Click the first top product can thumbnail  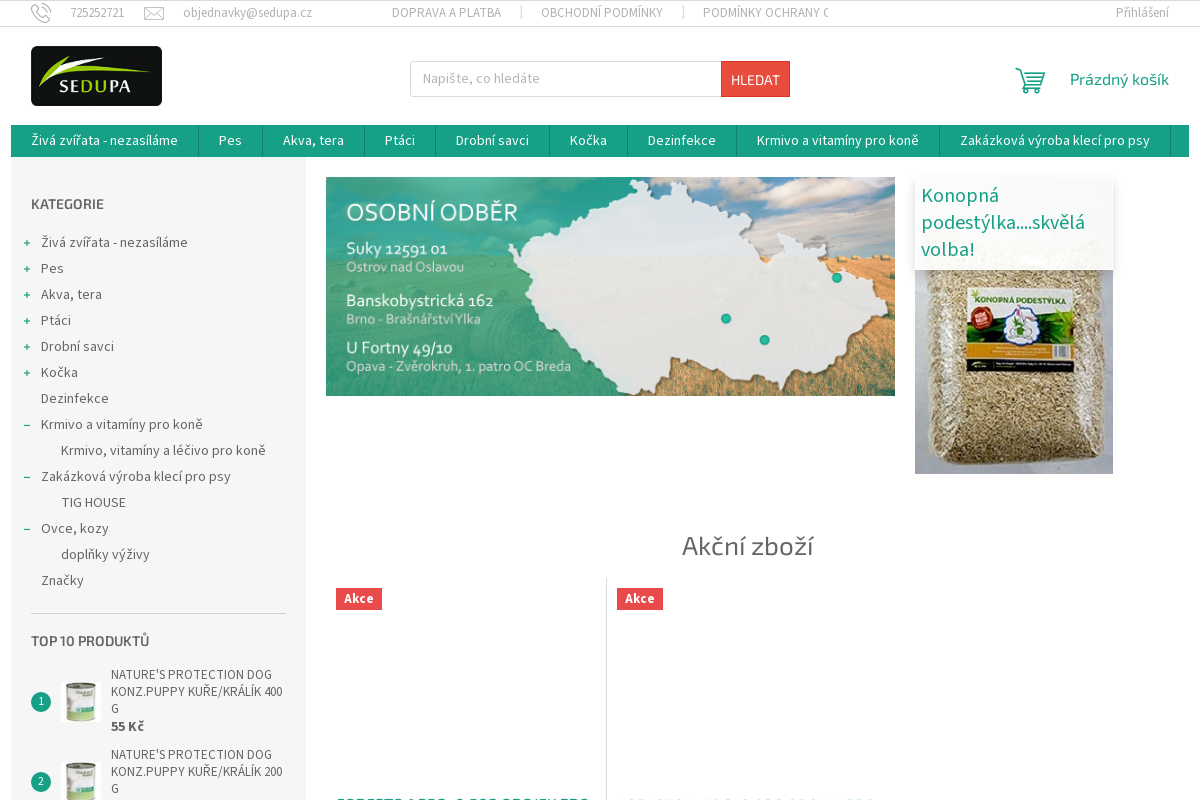[80, 701]
